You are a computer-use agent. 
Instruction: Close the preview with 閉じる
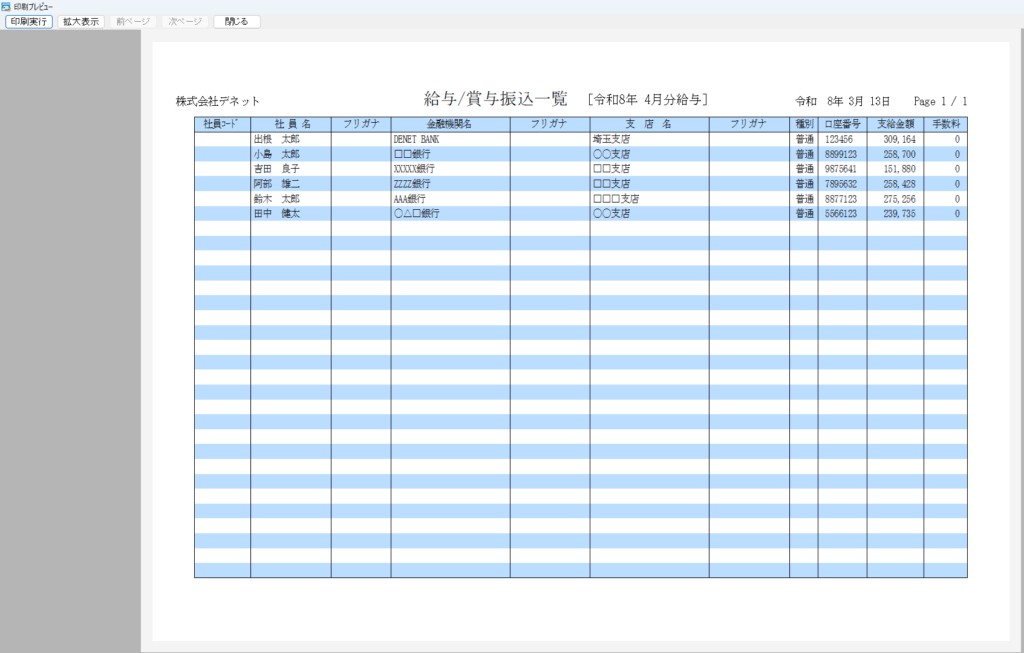coord(237,21)
